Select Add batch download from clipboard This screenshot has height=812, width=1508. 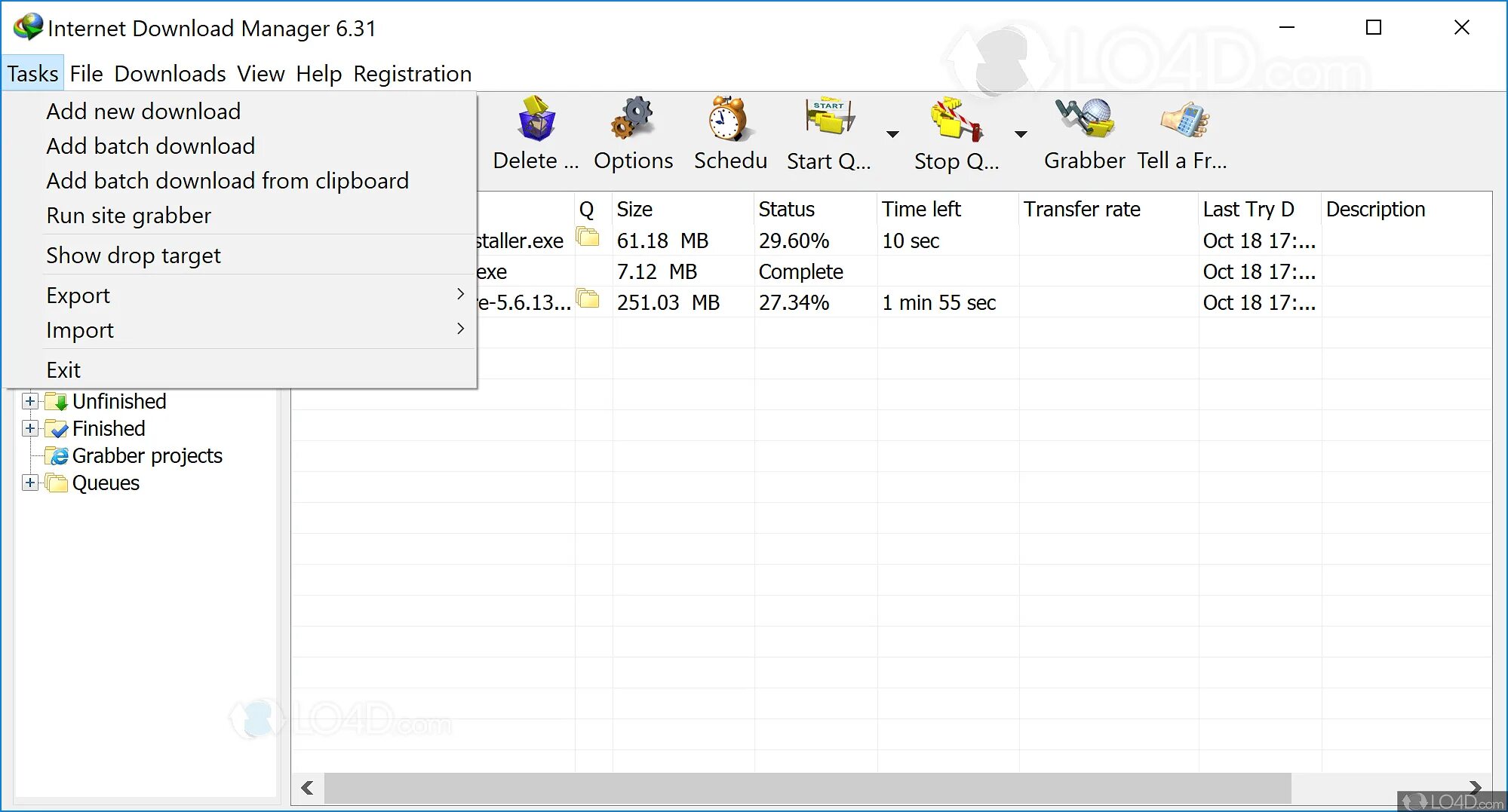click(240, 180)
